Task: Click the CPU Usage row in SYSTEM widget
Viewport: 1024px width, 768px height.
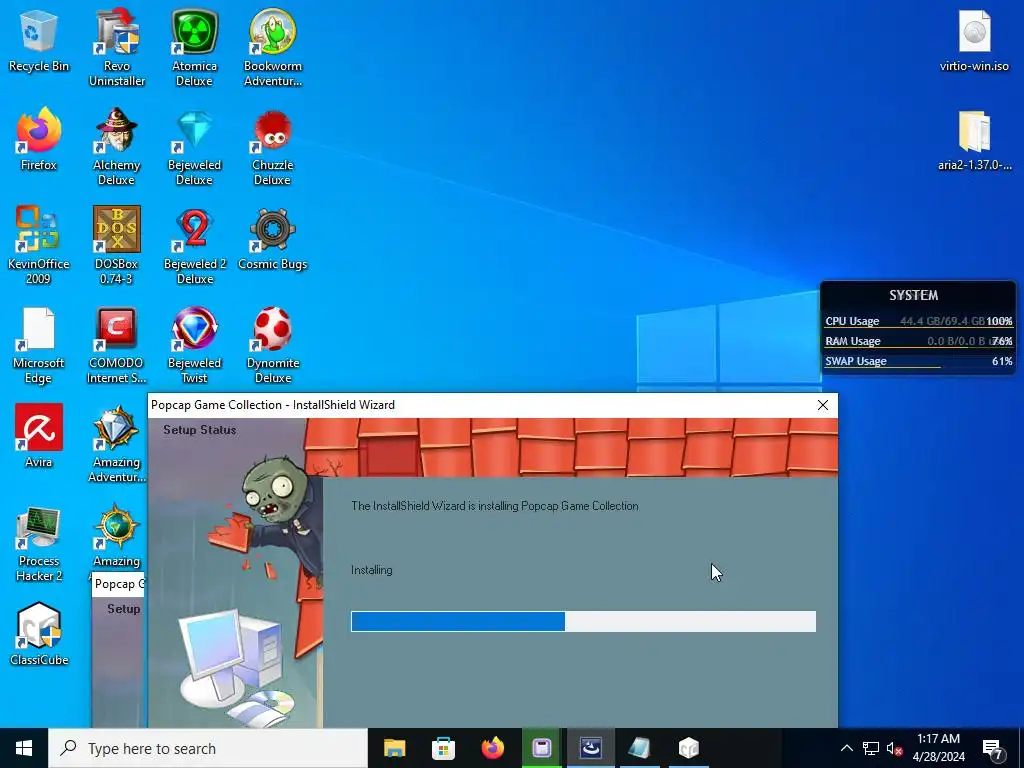Action: (x=918, y=321)
